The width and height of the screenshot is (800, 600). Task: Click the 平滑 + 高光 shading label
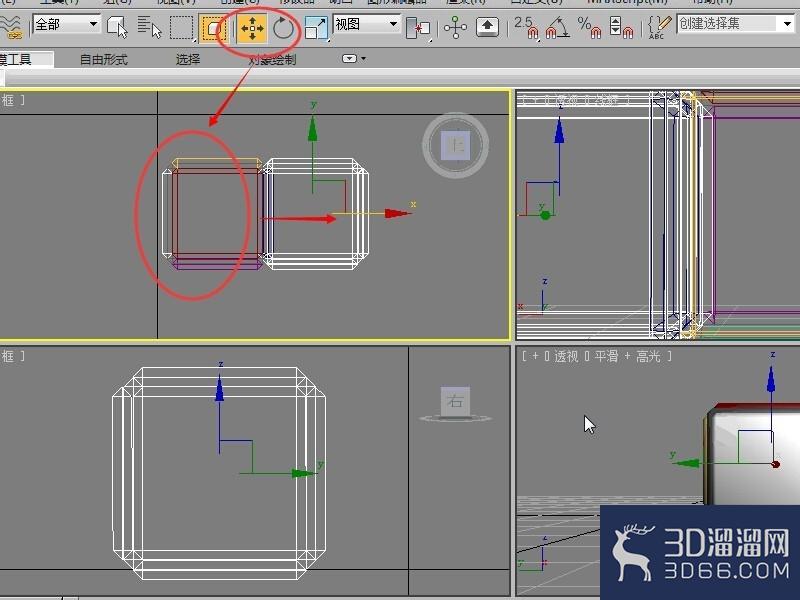628,356
